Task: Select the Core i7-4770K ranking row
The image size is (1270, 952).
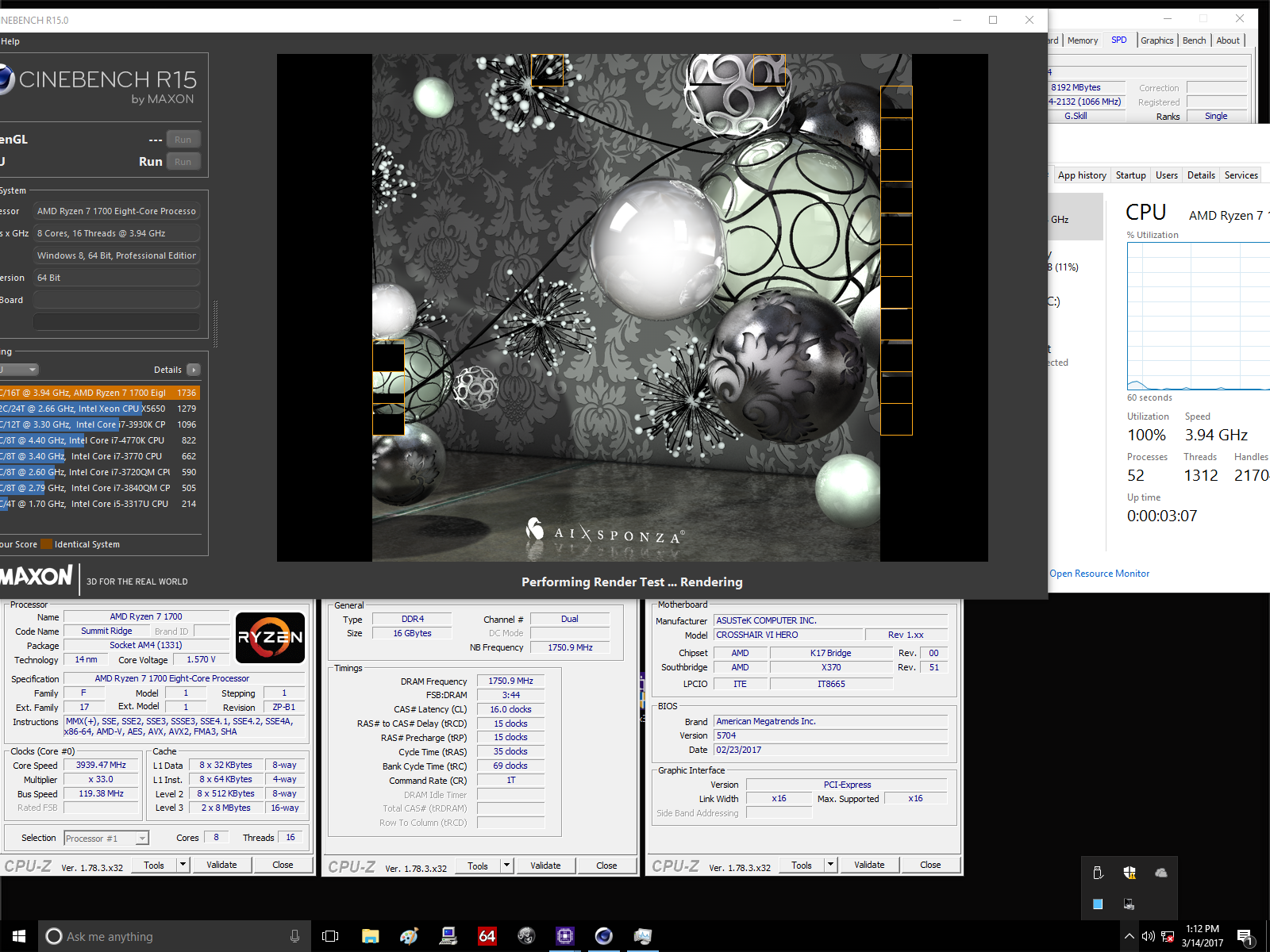Action: pyautogui.click(x=99, y=440)
